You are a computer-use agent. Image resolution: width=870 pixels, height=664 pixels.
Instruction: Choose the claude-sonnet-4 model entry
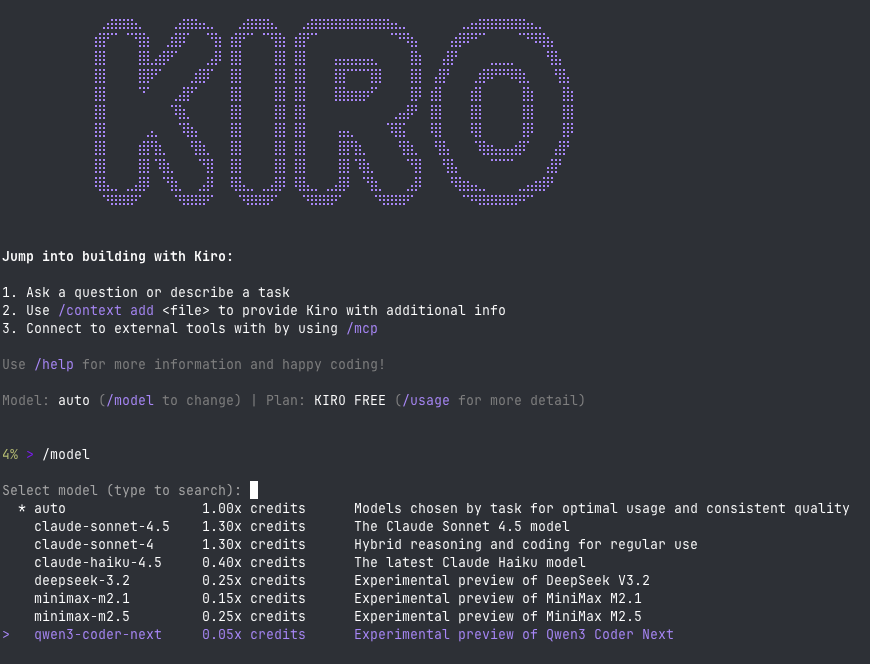click(x=94, y=545)
